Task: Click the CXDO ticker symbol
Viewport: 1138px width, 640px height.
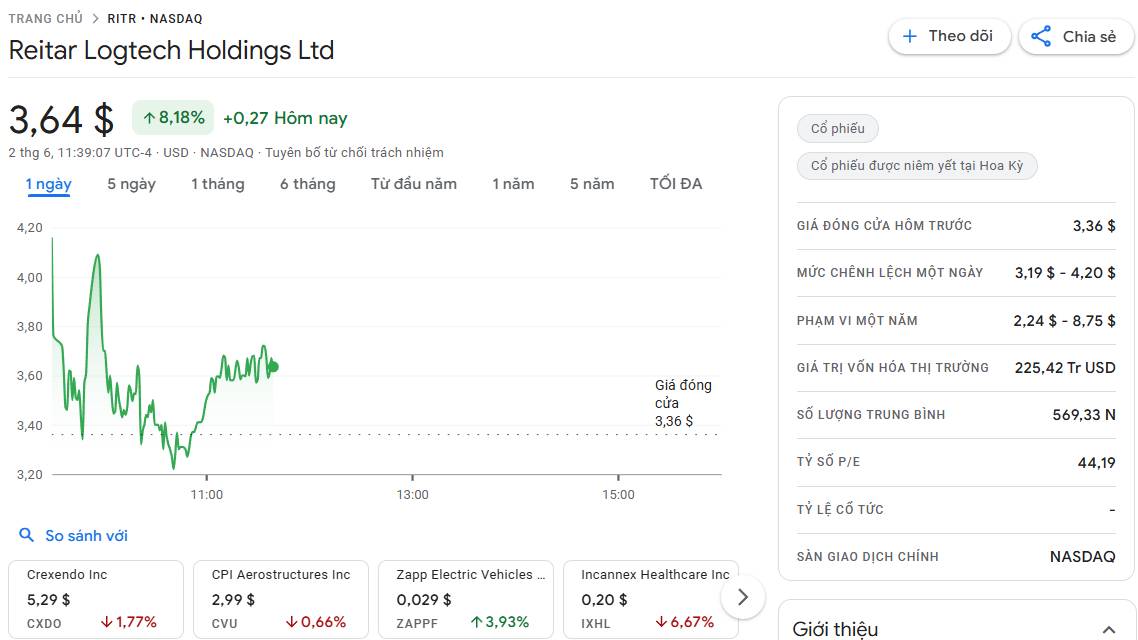Action: [44, 623]
